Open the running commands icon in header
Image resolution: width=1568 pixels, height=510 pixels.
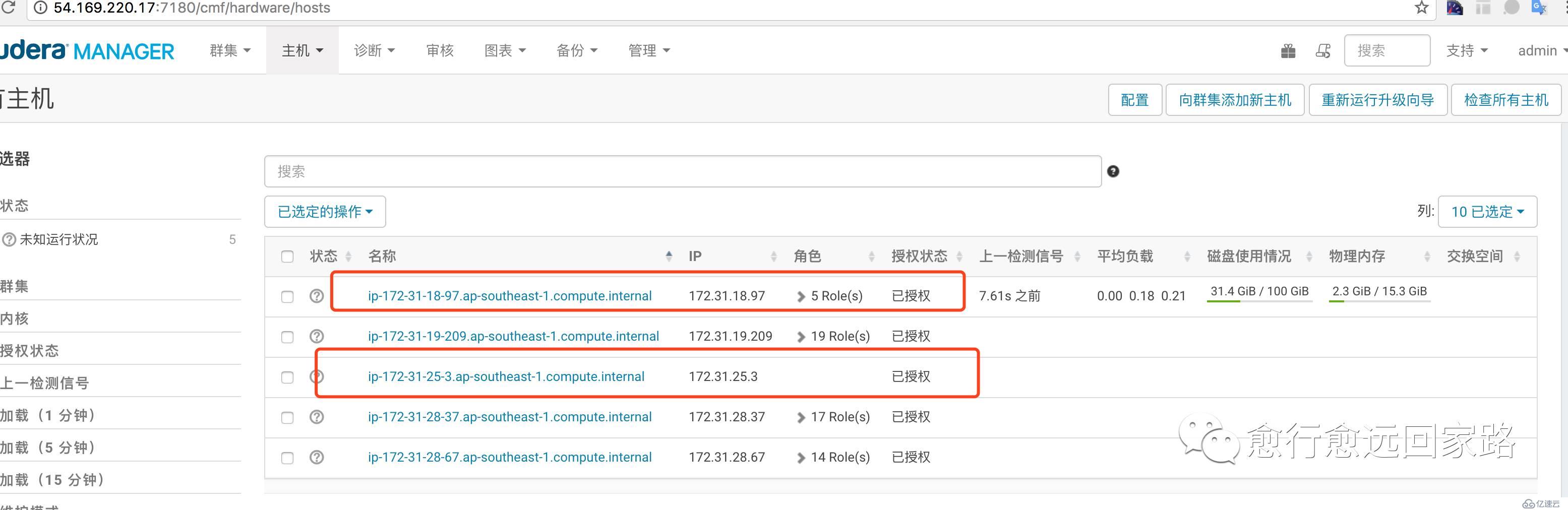point(1322,50)
